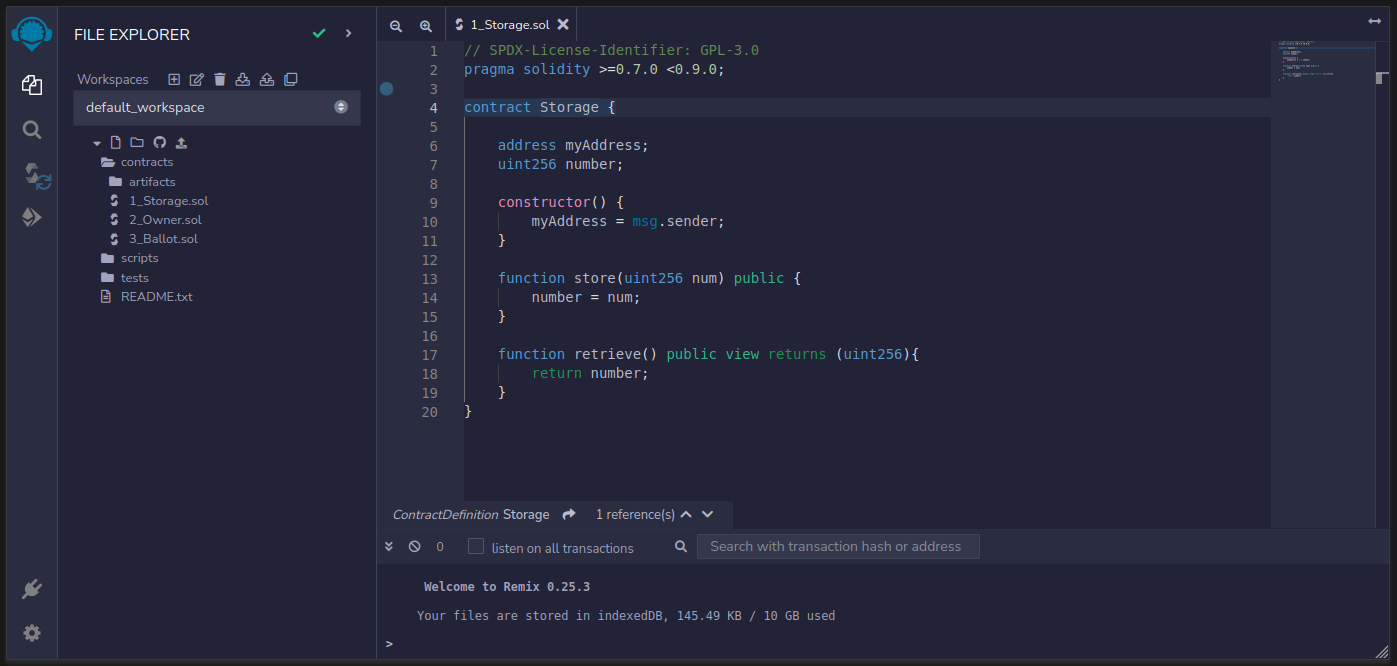The height and width of the screenshot is (666, 1397).
Task: Create a new workspace with plus icon
Action: coord(174,79)
